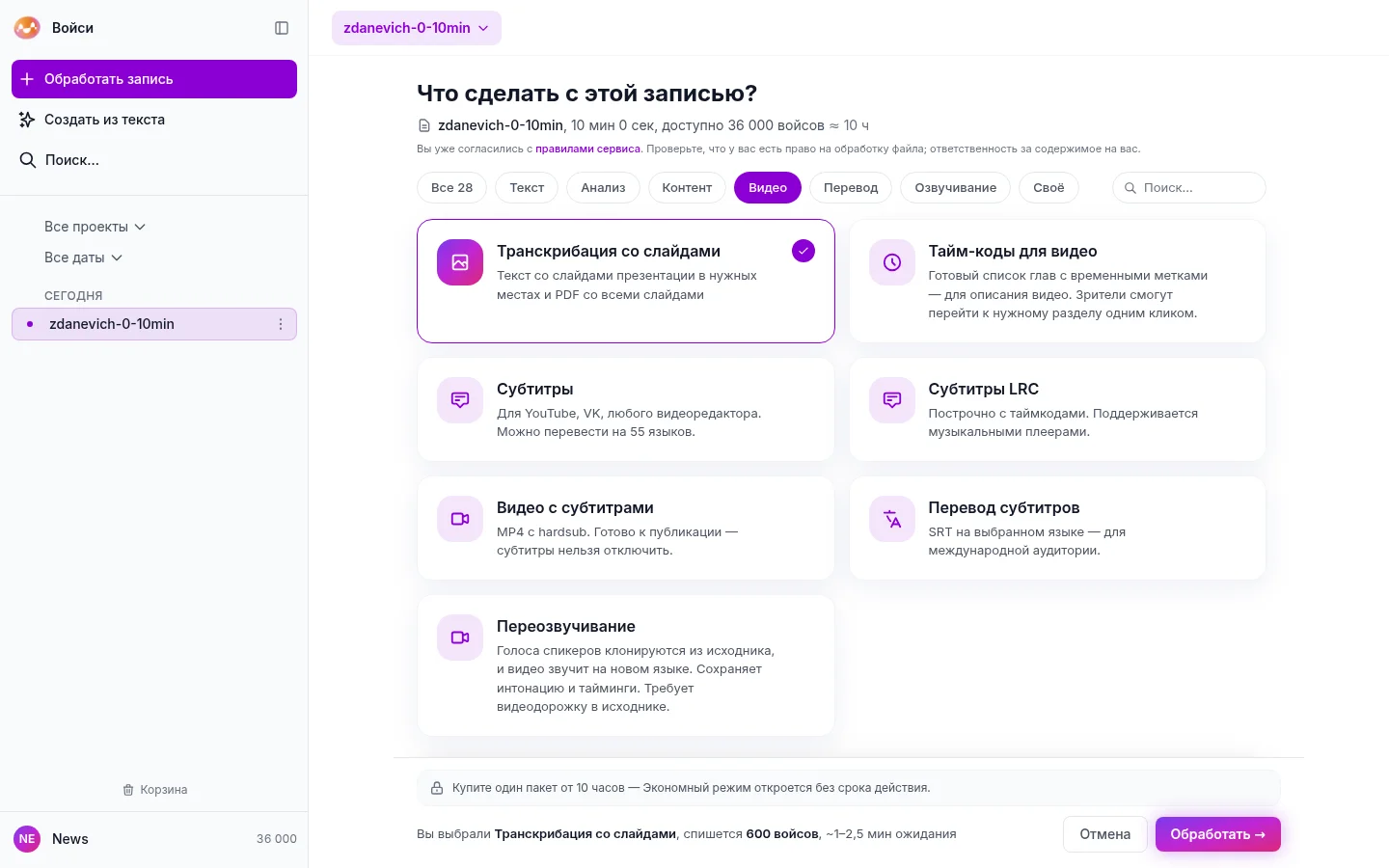The height and width of the screenshot is (868, 1389).
Task: Expand the Все проекты dropdown
Action: (95, 227)
